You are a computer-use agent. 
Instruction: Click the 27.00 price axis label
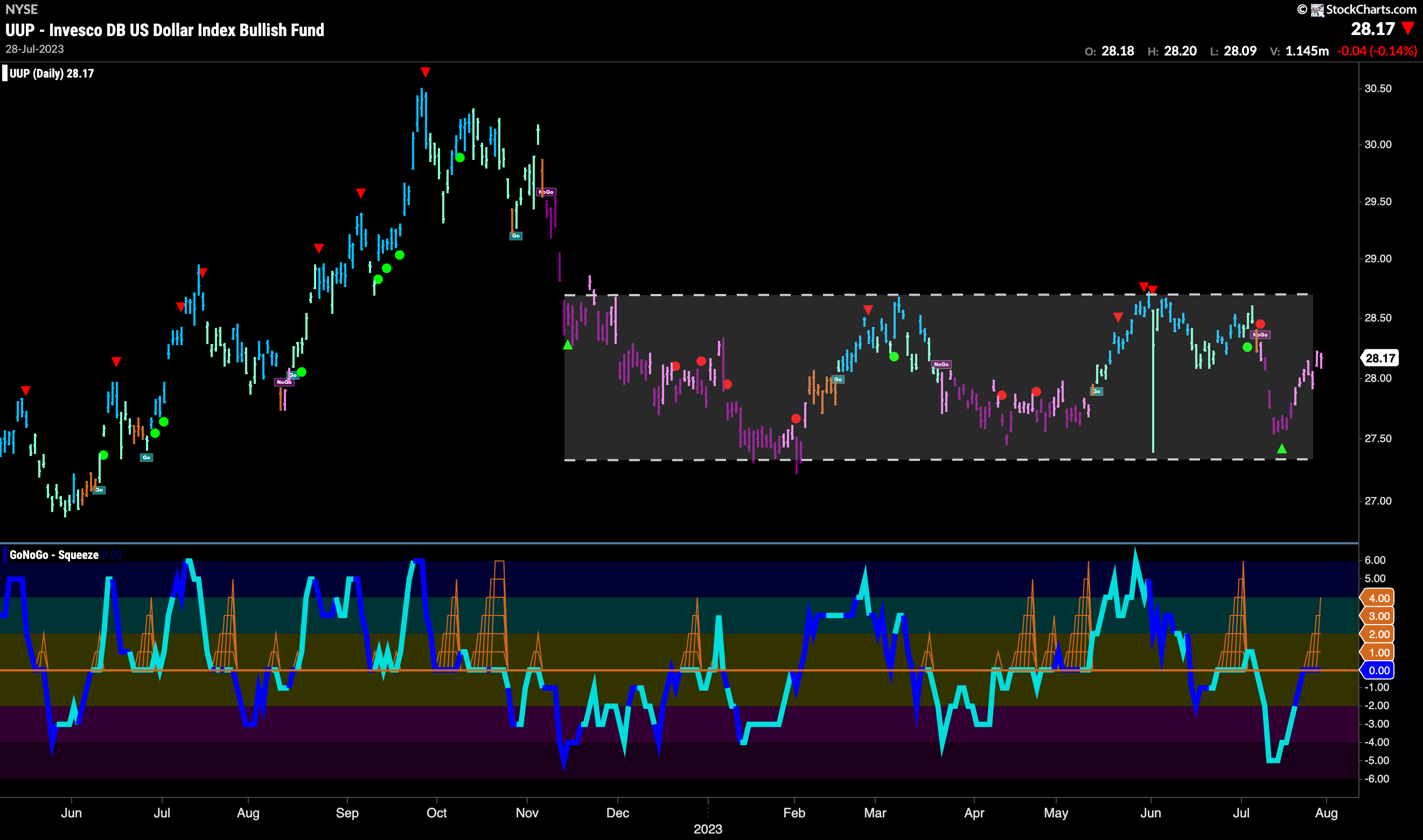tap(1378, 501)
